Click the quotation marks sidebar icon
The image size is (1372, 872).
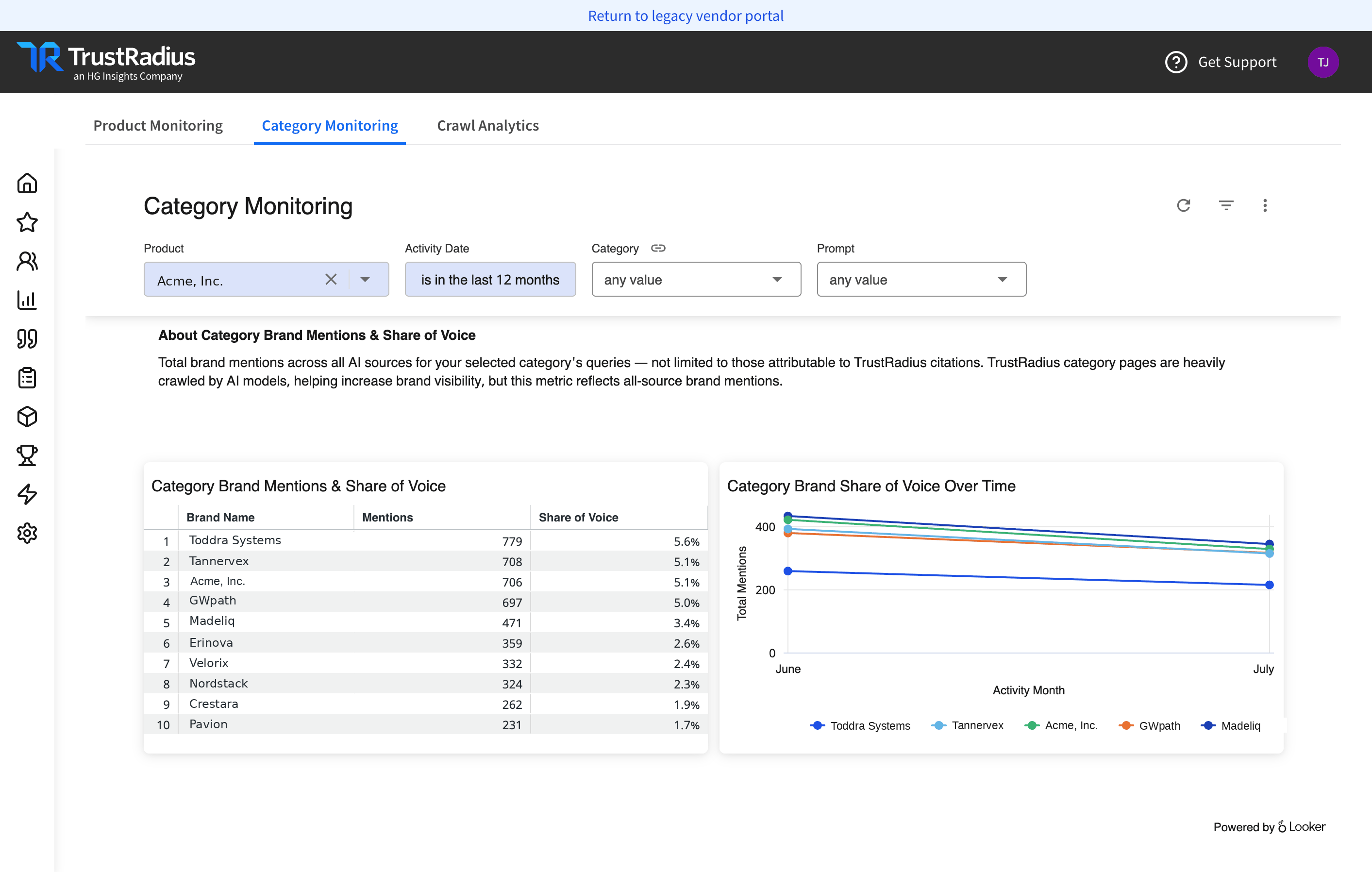tap(27, 339)
